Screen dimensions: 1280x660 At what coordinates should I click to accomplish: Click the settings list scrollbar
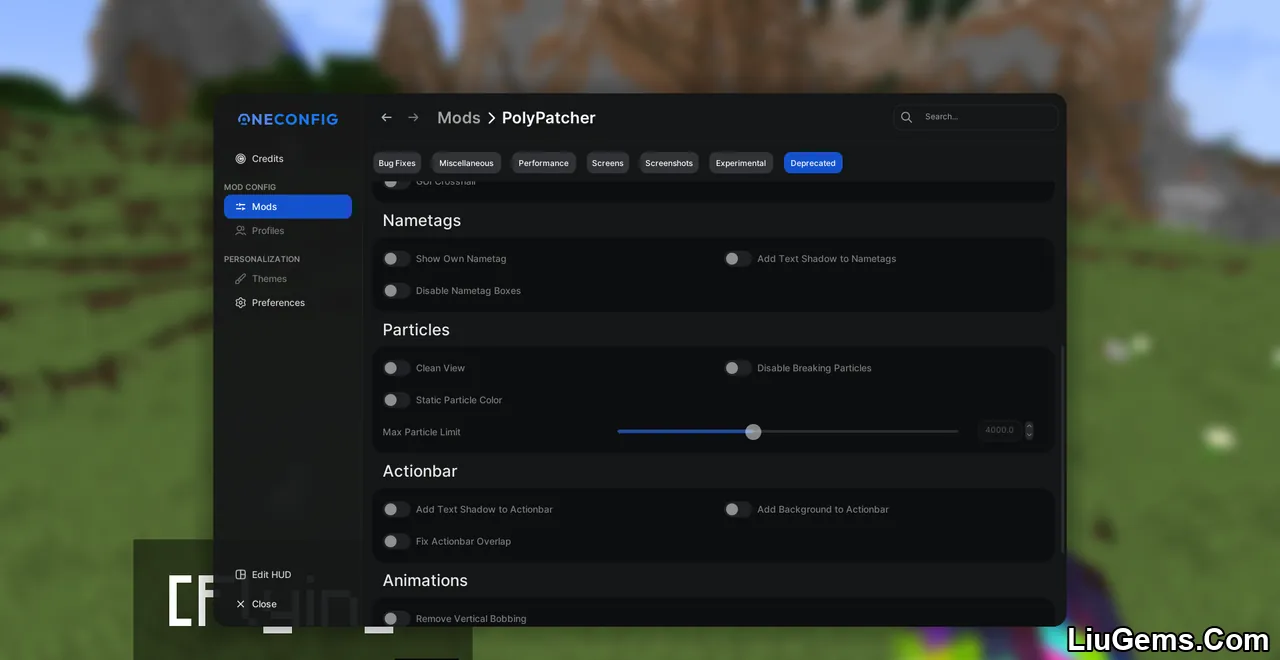1061,452
